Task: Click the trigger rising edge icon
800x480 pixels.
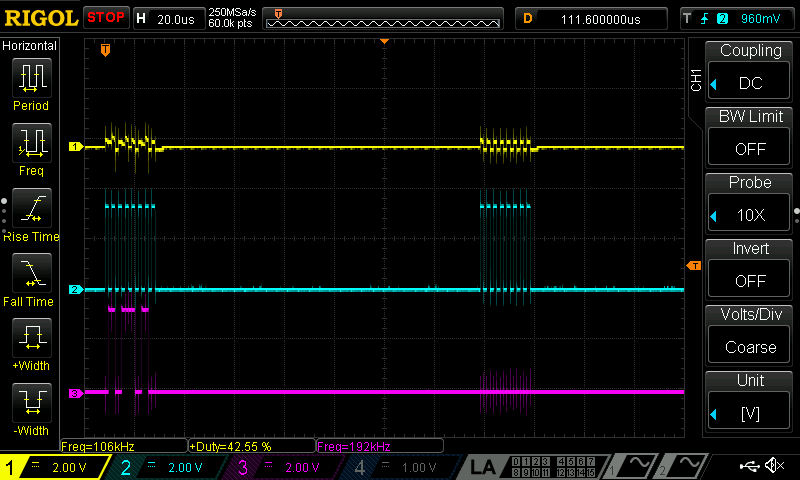Action: click(705, 19)
